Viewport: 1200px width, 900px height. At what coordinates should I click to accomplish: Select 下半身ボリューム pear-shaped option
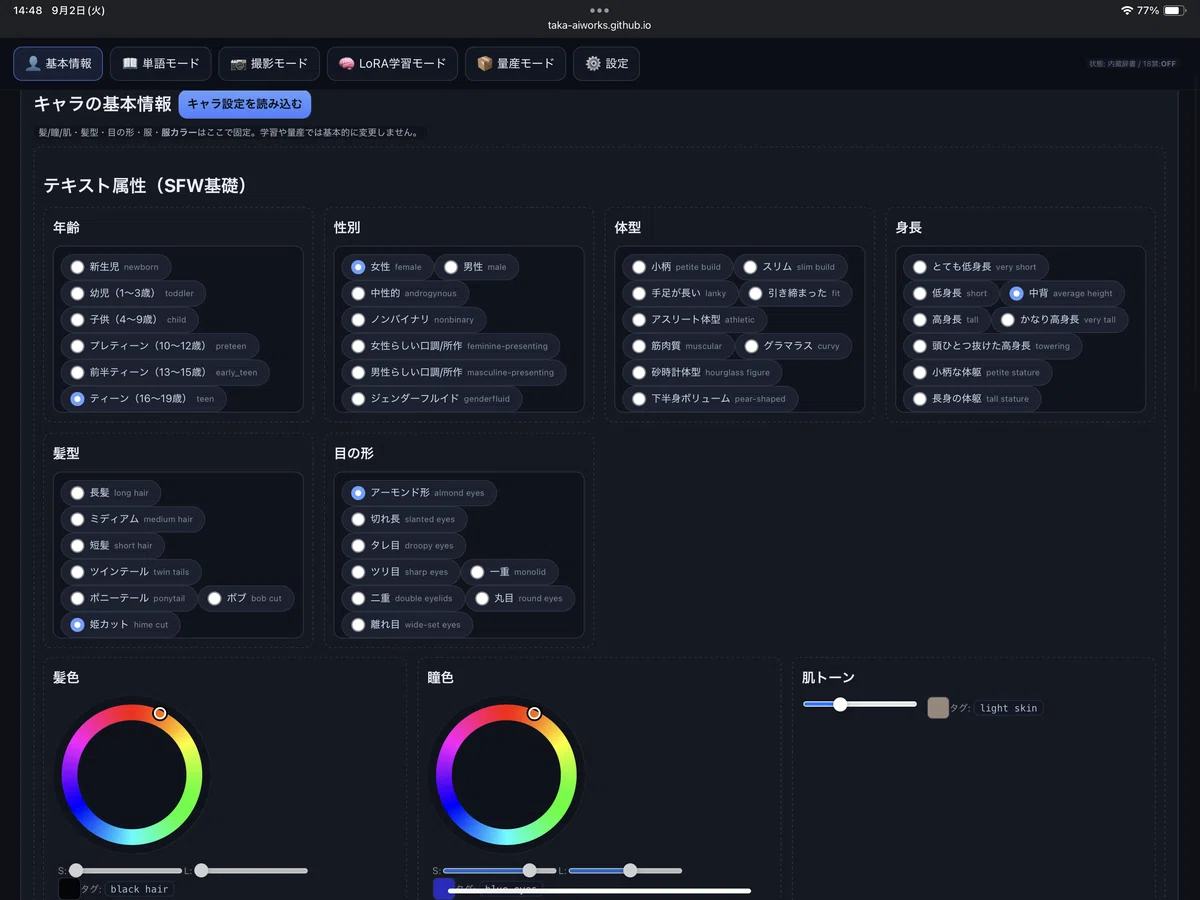click(710, 398)
